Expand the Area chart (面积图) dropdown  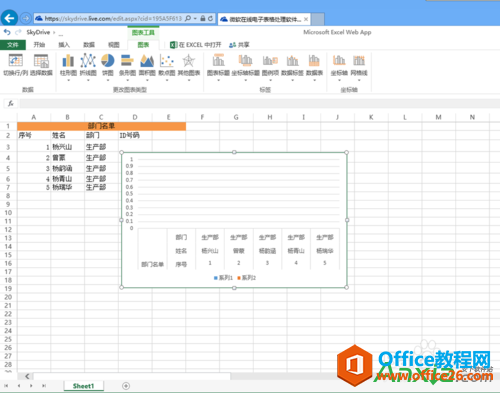[147, 80]
